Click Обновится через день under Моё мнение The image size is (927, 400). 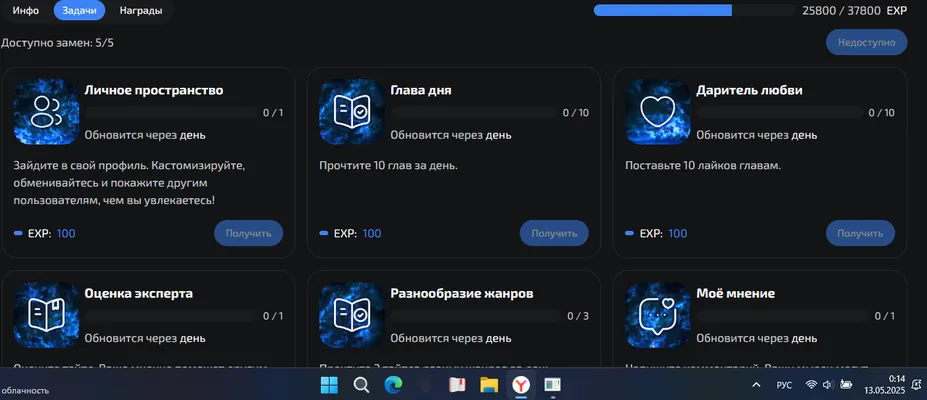coord(757,339)
